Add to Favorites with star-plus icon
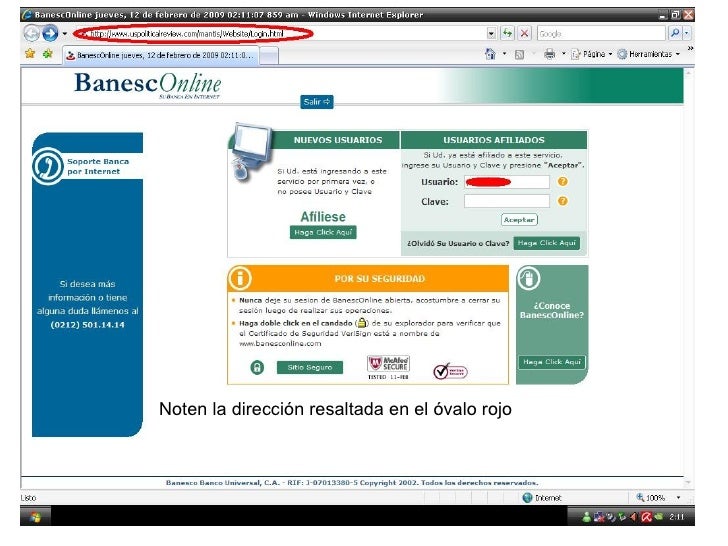The image size is (728, 546). pyautogui.click(x=47, y=54)
